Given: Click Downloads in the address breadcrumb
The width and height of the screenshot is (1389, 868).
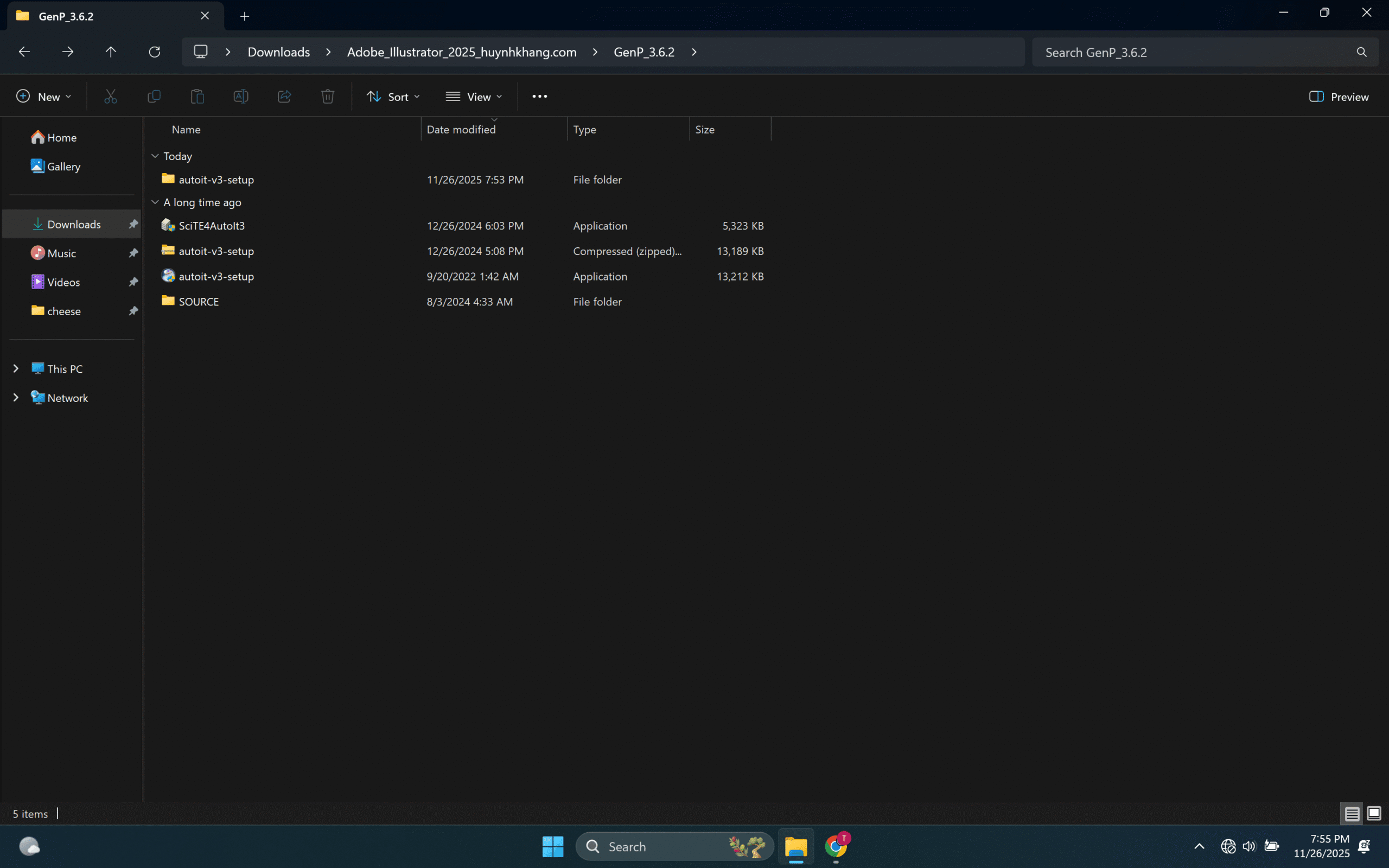Looking at the screenshot, I should coord(278,52).
